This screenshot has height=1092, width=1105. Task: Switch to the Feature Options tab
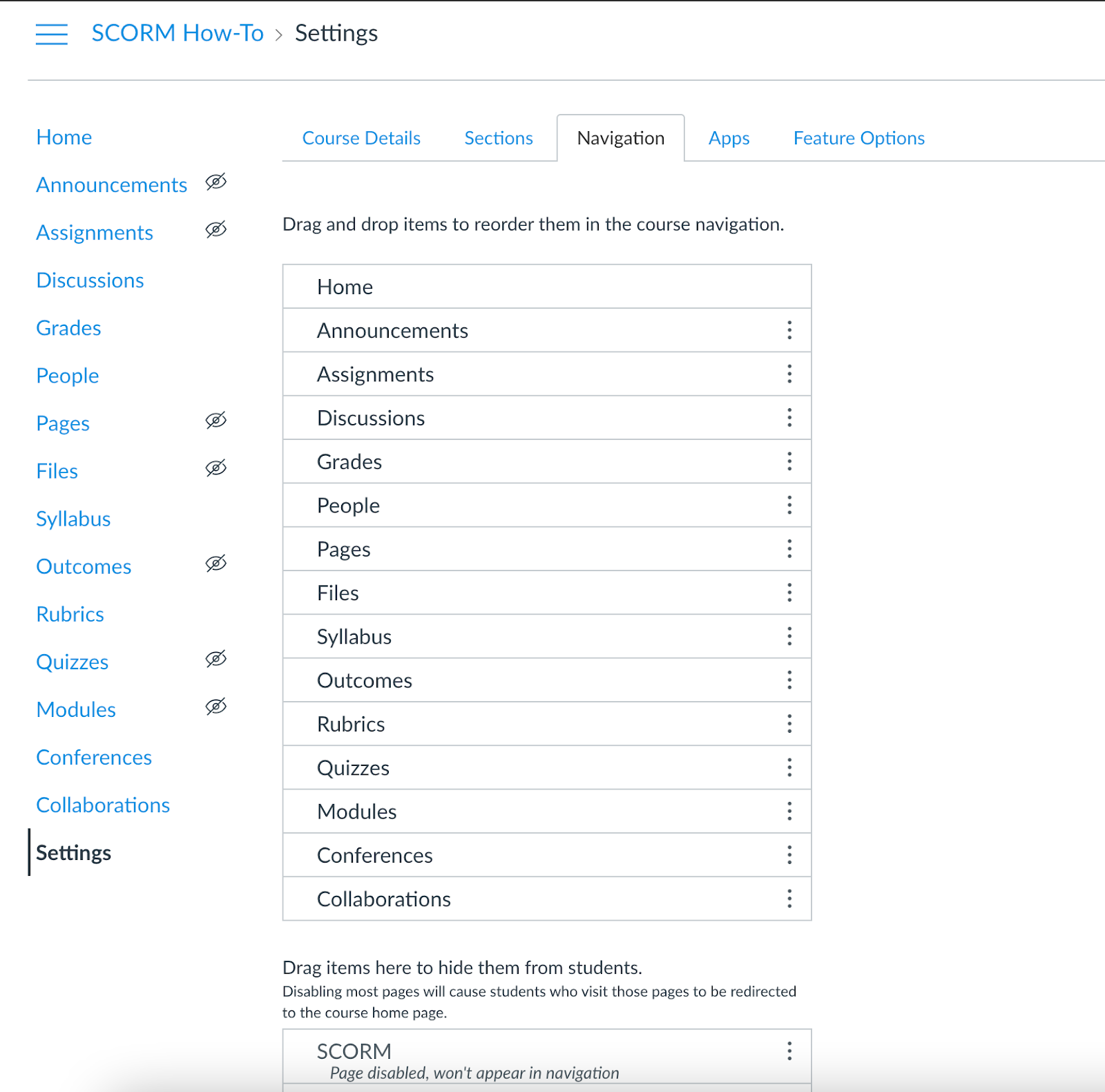tap(858, 138)
